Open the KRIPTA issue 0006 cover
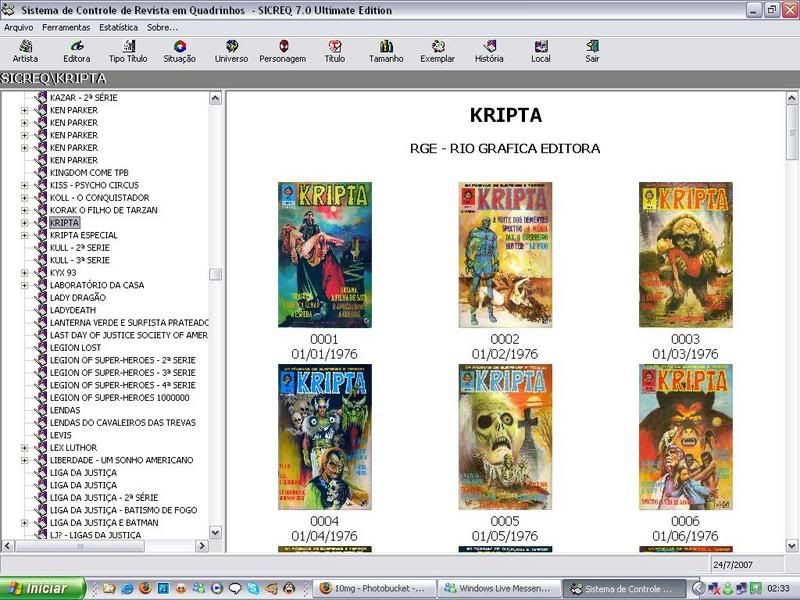800x600 pixels. tap(686, 437)
